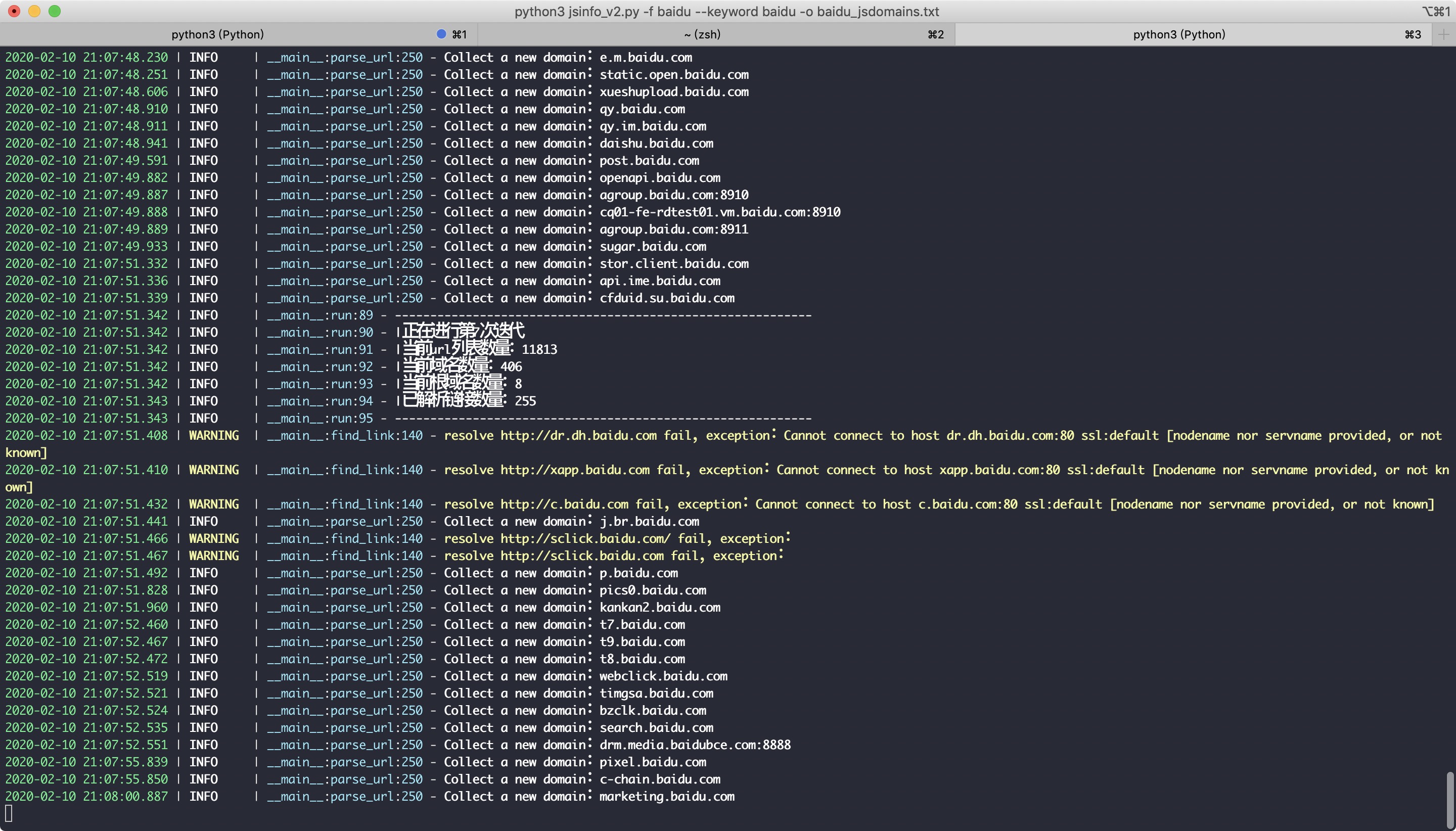Click the marketing.baidu.com domain text
Image resolution: width=1456 pixels, height=831 pixels.
[x=667, y=796]
